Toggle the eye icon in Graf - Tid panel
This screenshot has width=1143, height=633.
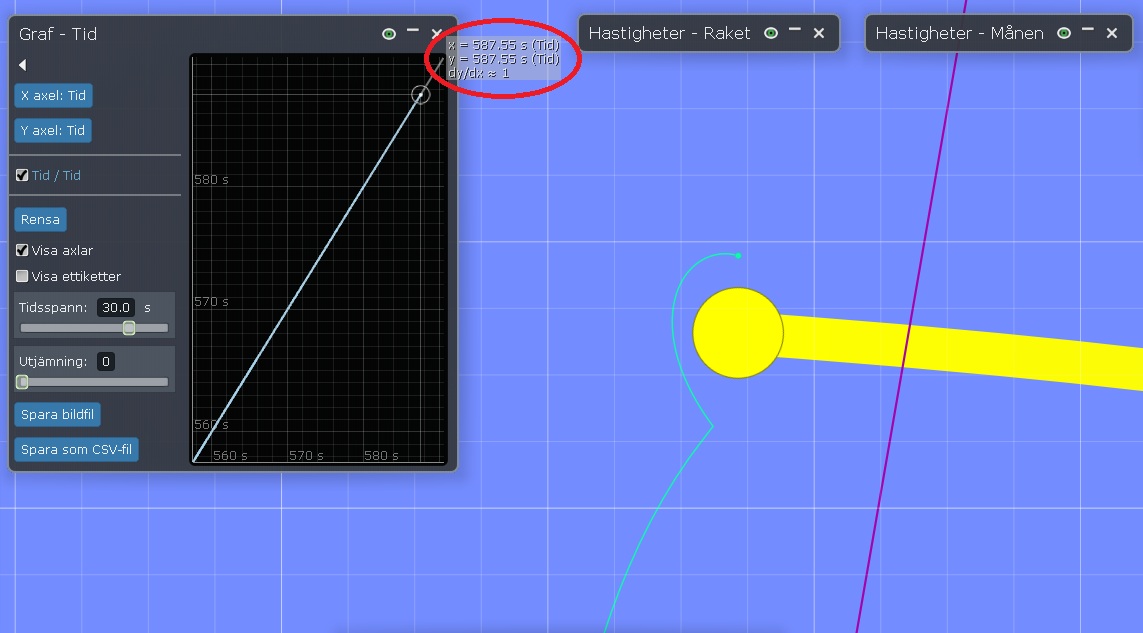[x=389, y=34]
